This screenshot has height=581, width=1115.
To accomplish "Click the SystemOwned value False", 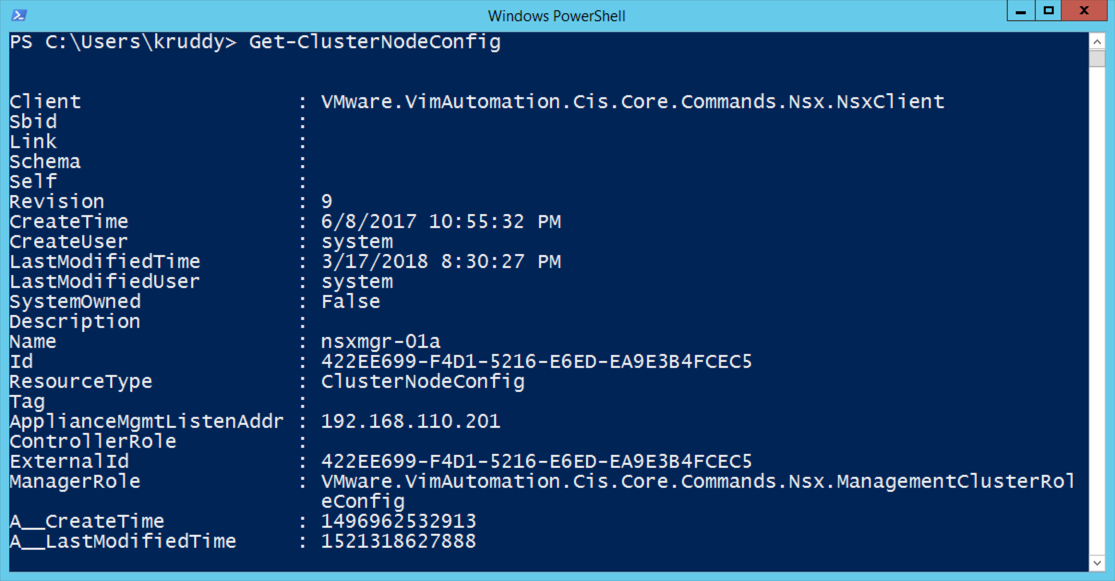I will 350,301.
